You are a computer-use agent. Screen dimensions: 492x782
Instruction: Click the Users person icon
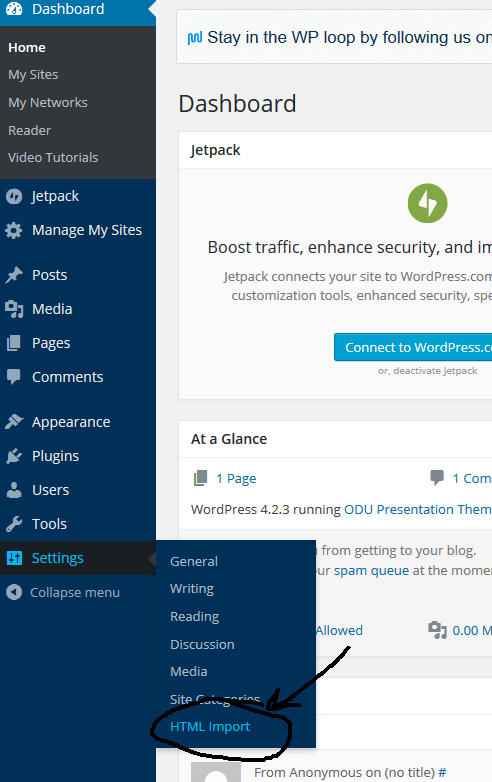click(x=14, y=490)
